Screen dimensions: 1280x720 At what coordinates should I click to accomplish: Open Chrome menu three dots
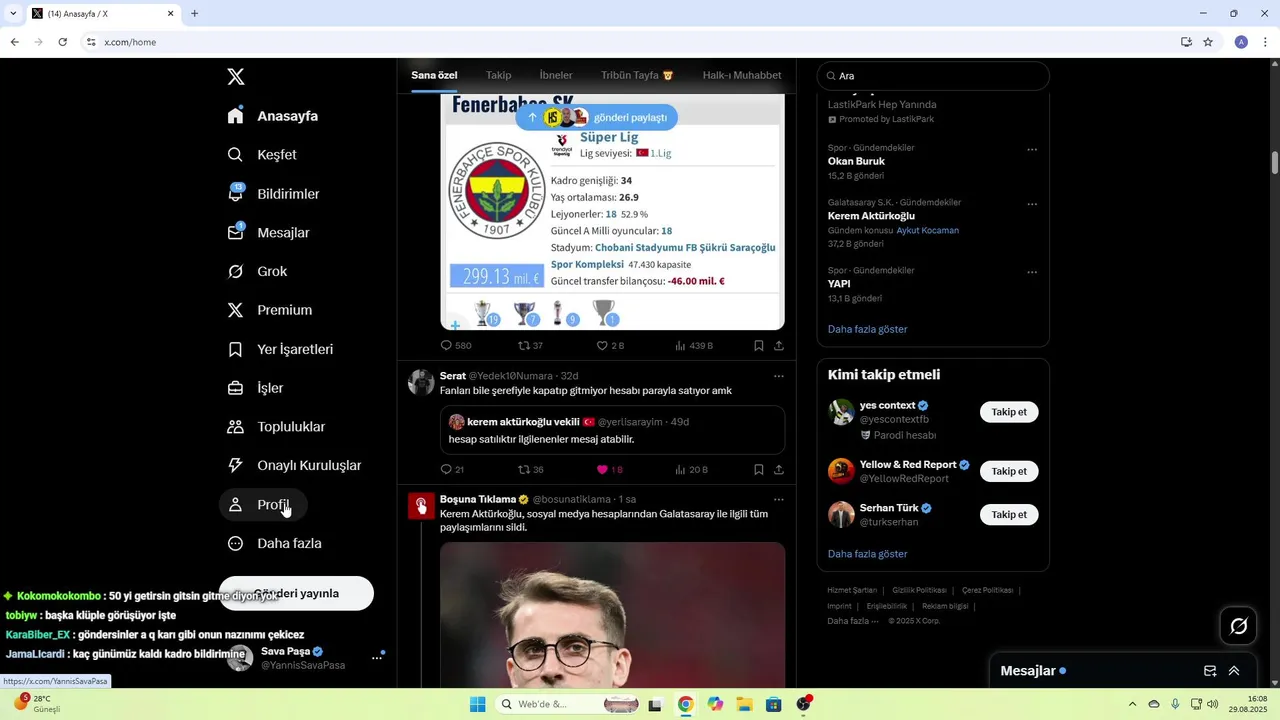coord(1265,42)
